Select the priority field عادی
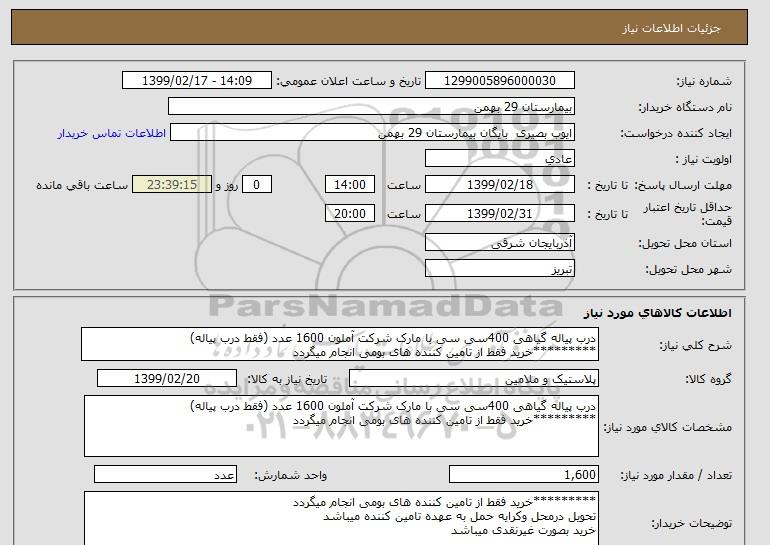770x545 pixels. [x=500, y=159]
